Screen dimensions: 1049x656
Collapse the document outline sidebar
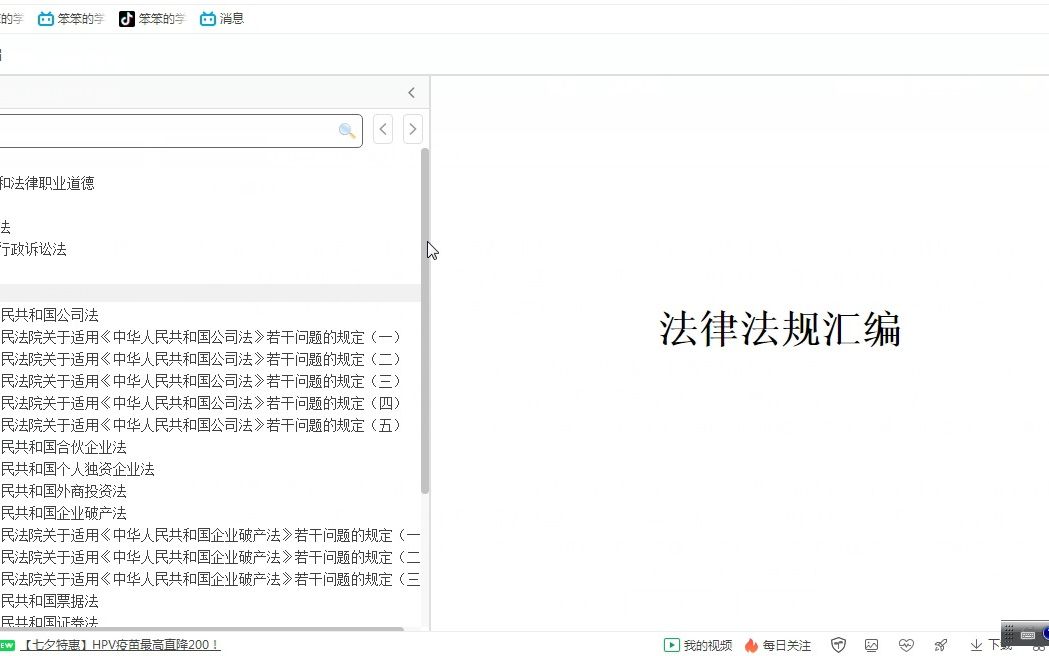(411, 92)
